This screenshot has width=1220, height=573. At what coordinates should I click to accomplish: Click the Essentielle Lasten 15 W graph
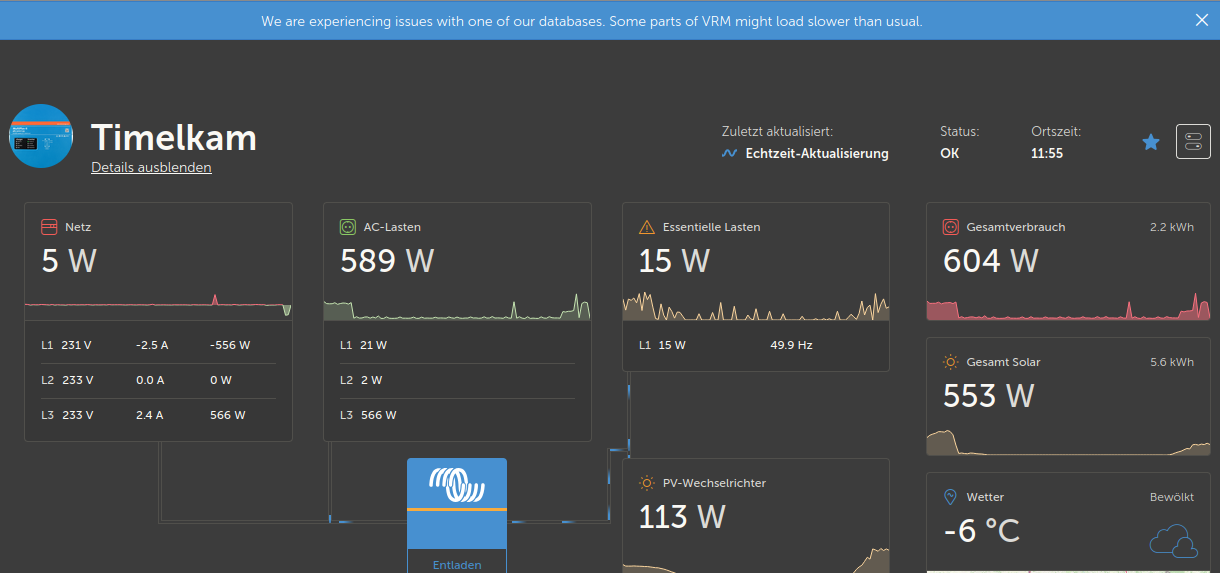pos(755,306)
